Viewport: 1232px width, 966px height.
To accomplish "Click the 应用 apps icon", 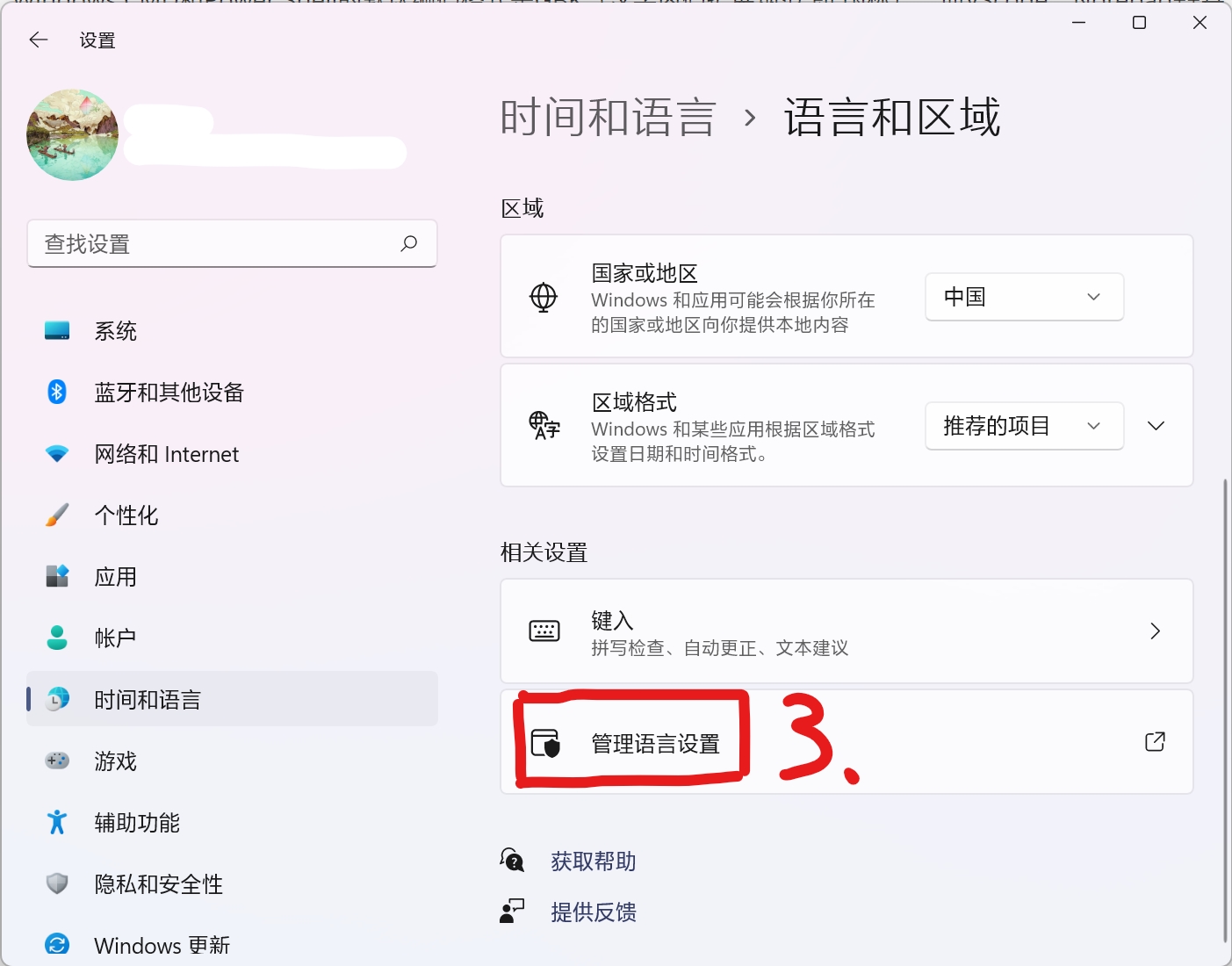I will (57, 576).
